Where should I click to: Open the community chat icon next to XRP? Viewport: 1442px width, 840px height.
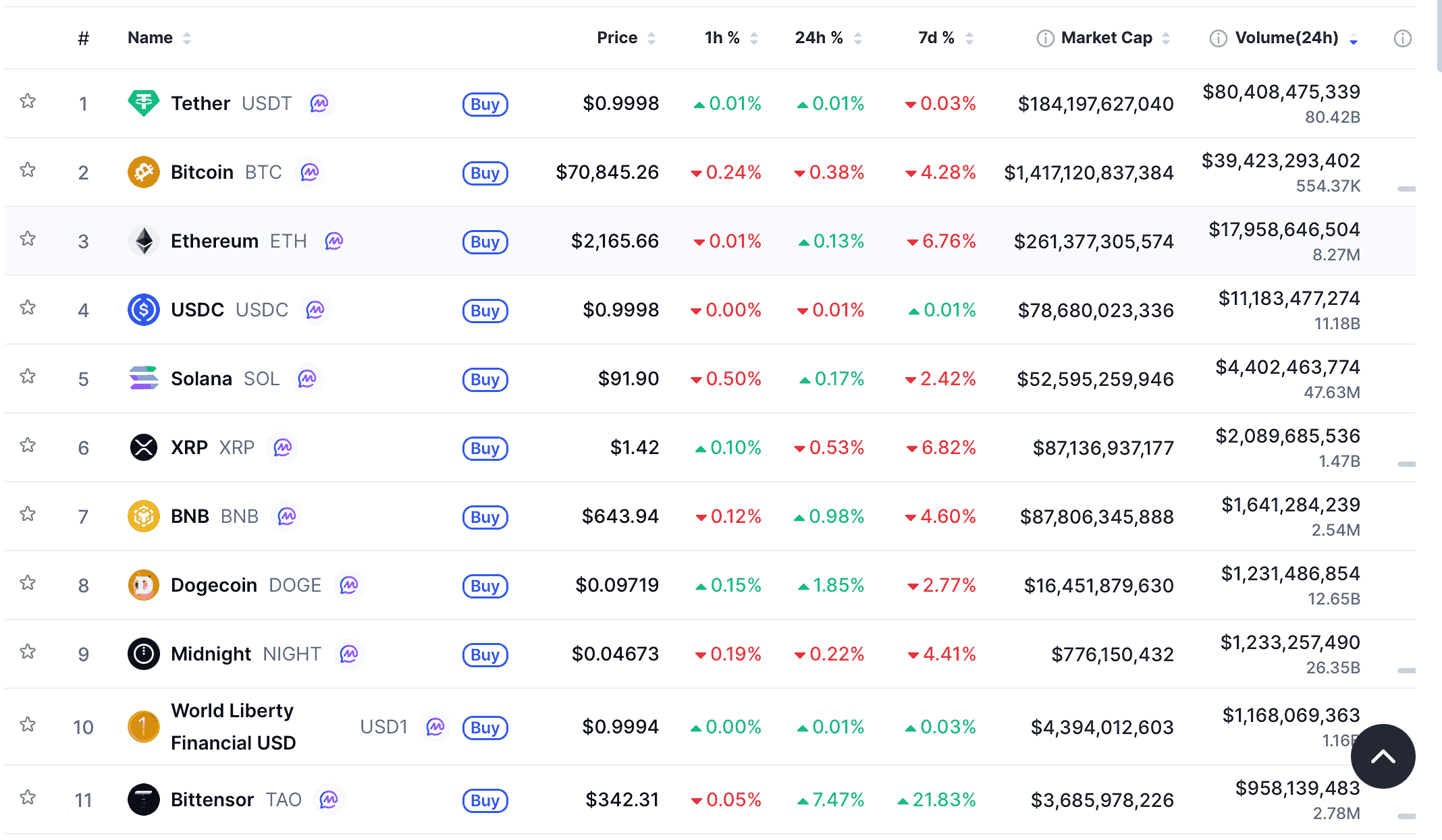pos(283,448)
